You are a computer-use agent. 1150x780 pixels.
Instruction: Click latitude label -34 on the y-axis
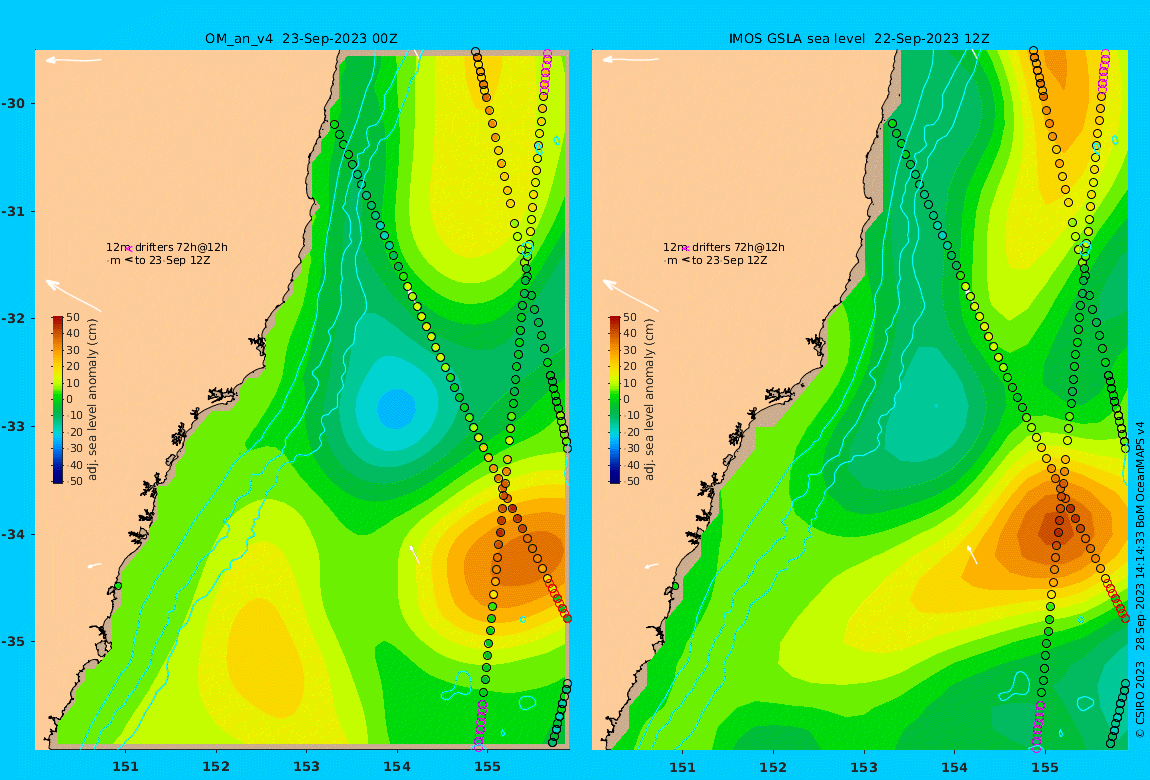(x=12, y=534)
